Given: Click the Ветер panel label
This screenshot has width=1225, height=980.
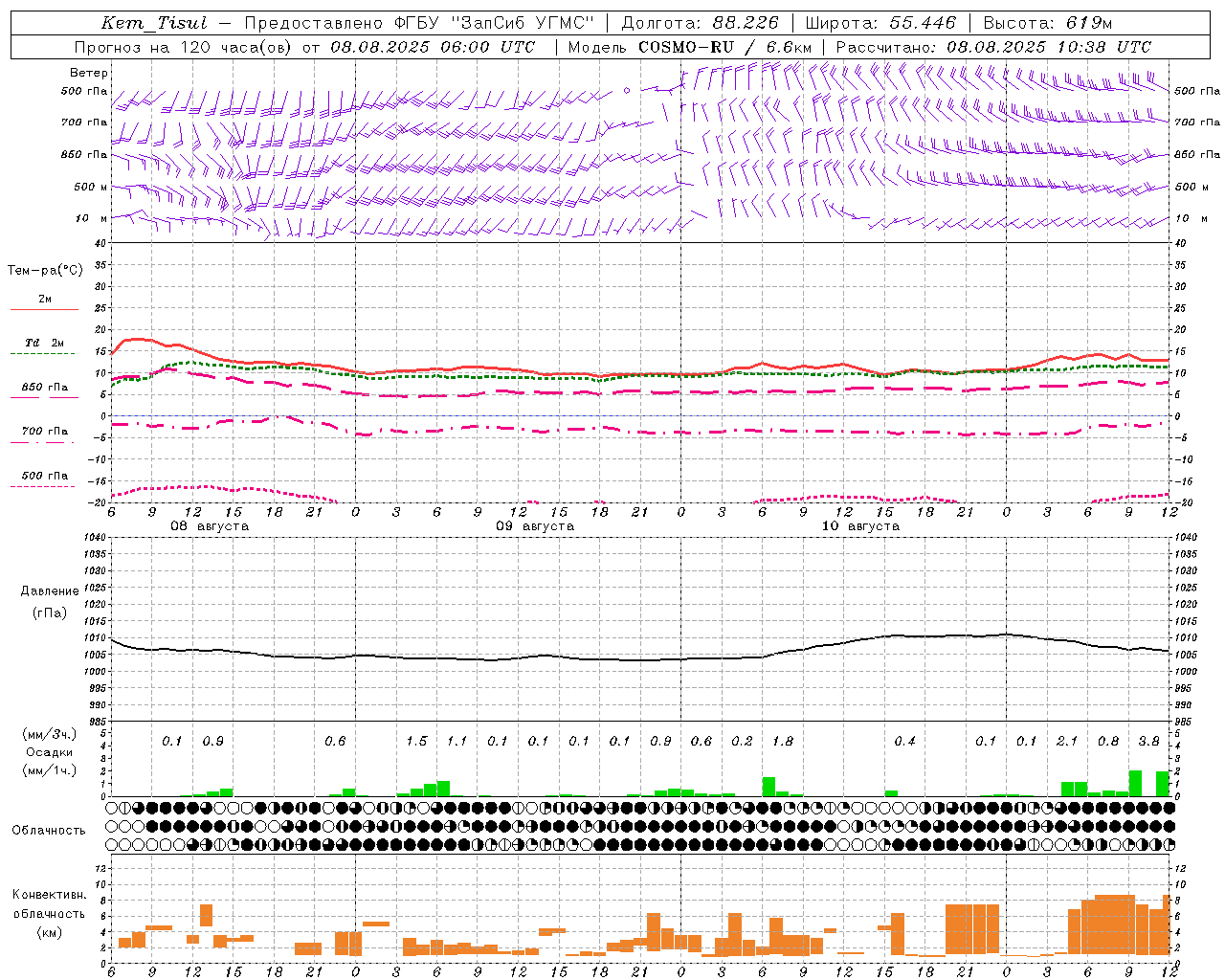Looking at the screenshot, I should [89, 73].
